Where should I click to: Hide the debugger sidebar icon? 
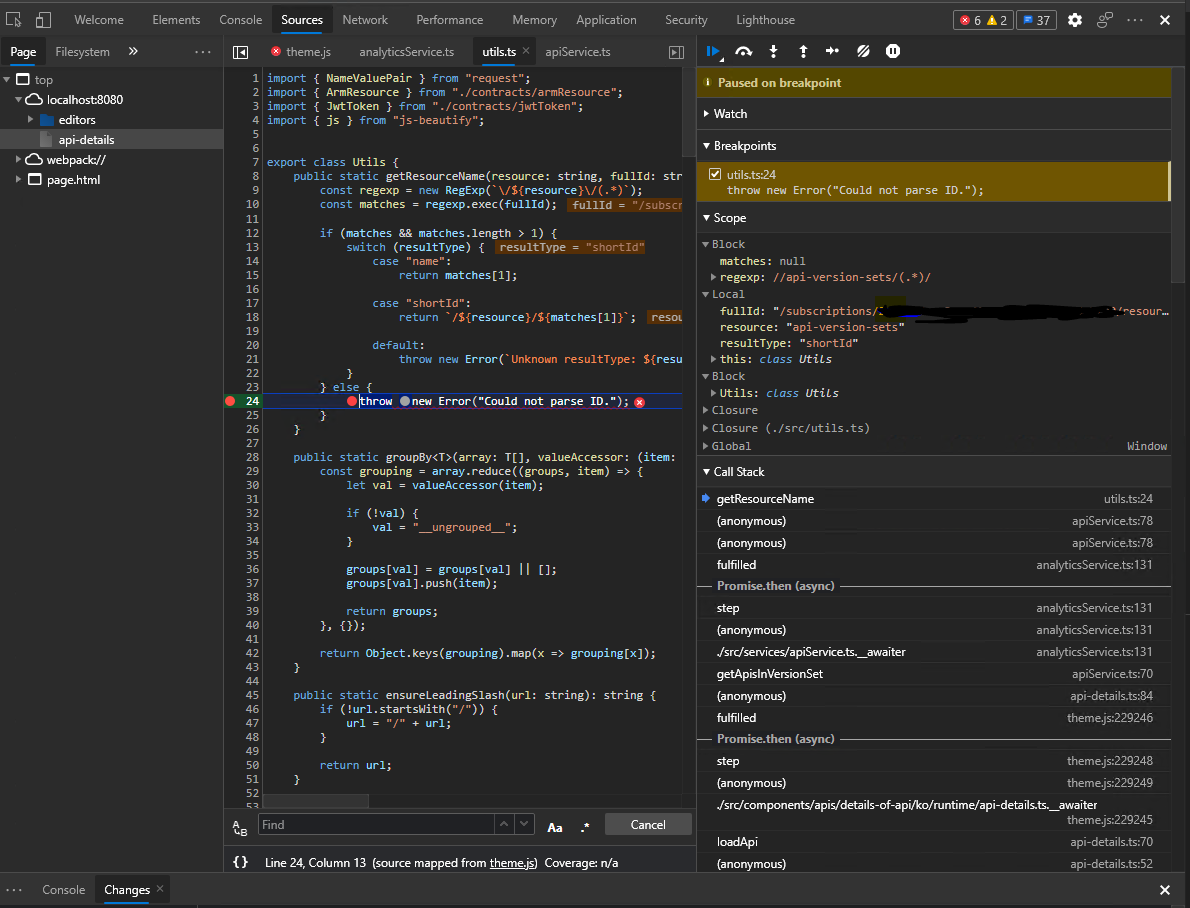676,52
